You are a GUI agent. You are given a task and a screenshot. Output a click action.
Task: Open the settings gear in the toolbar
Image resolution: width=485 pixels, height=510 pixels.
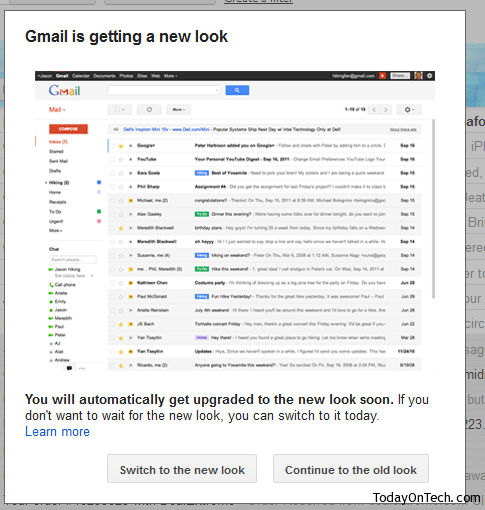(x=409, y=109)
